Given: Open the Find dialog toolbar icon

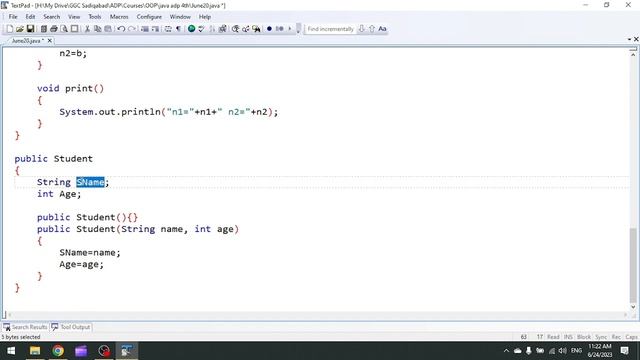Looking at the screenshot, I should tap(236, 29).
